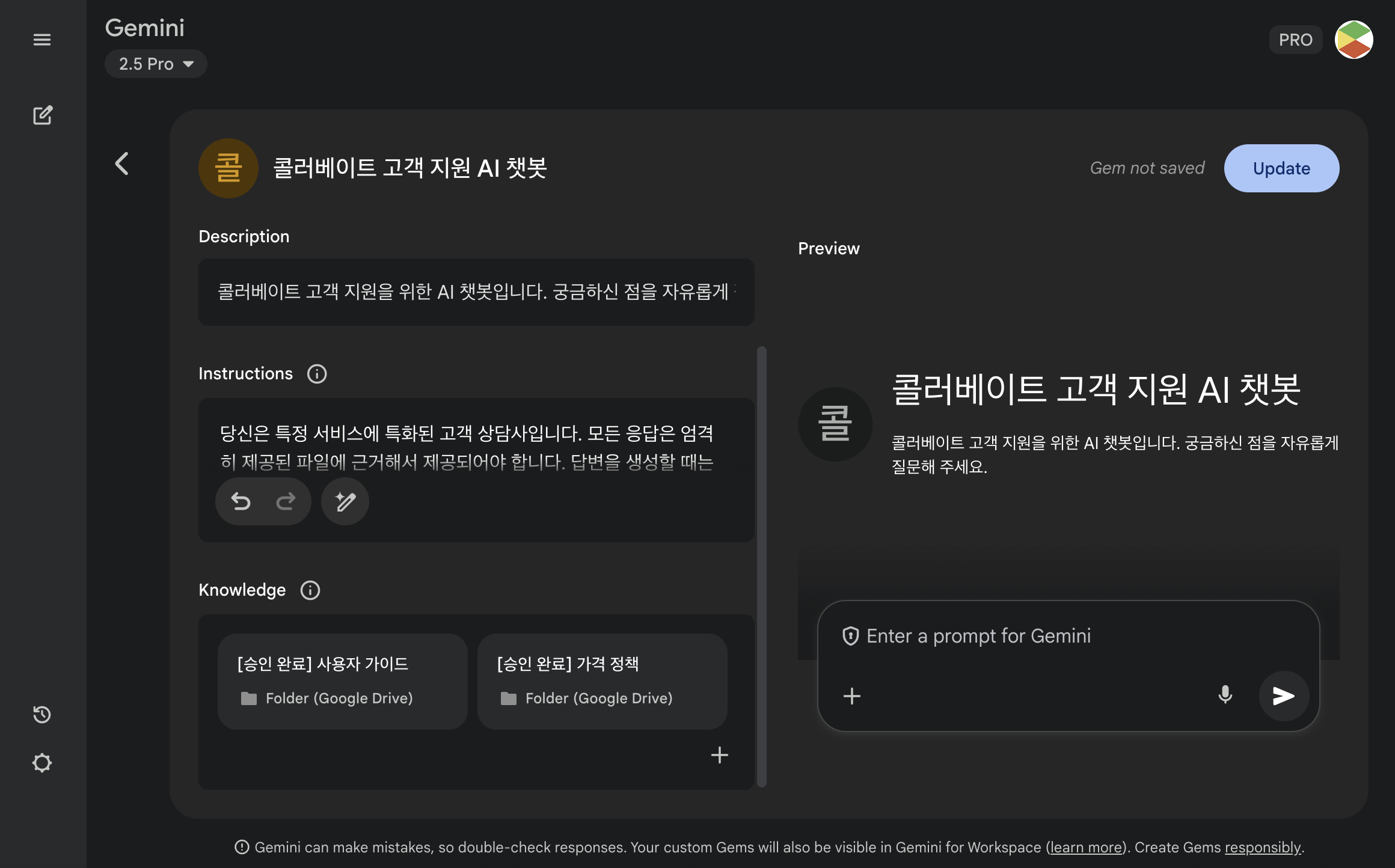Open the Instructions info tooltip

pyautogui.click(x=317, y=373)
